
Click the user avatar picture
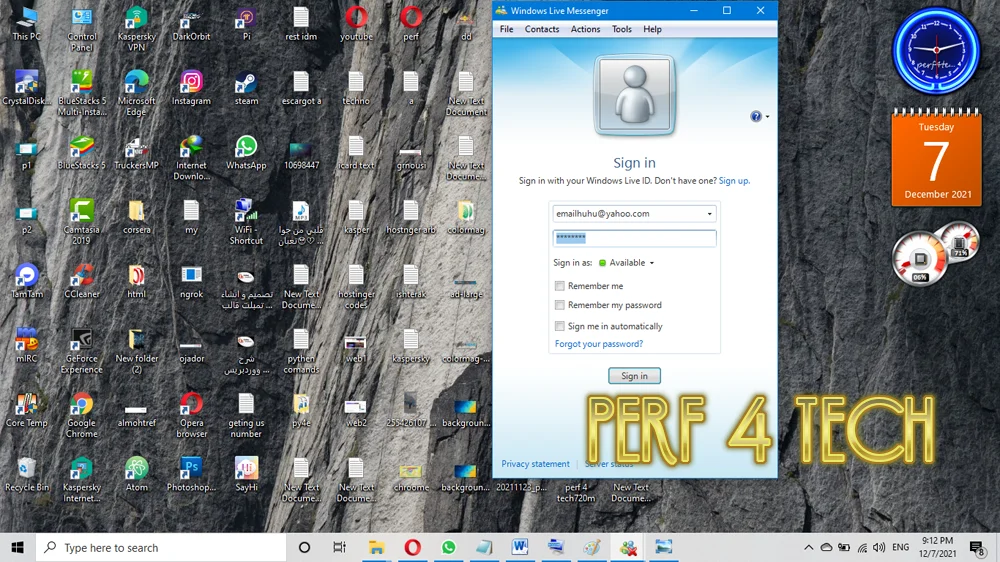click(634, 96)
